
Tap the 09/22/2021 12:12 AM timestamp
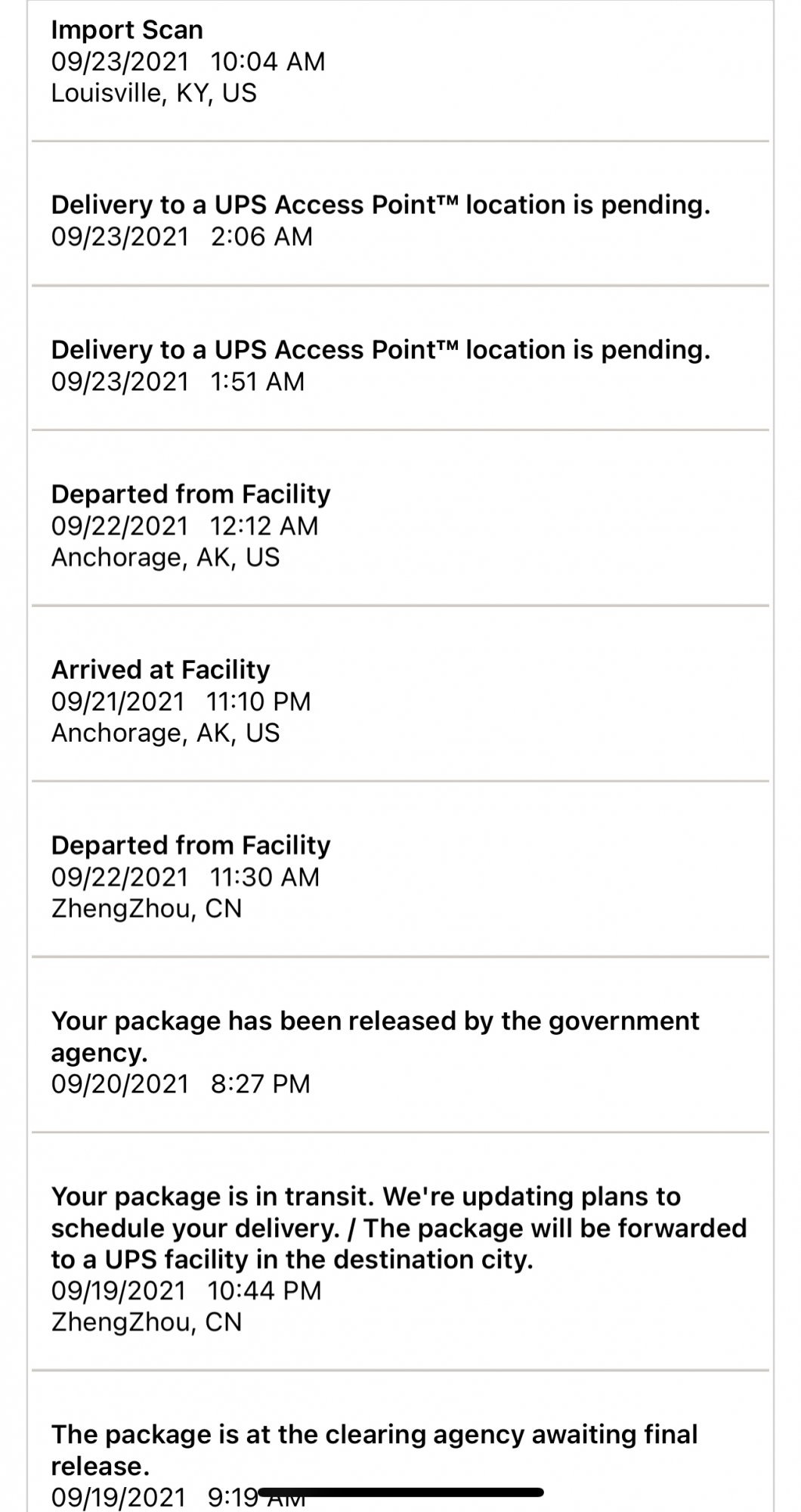185,526
